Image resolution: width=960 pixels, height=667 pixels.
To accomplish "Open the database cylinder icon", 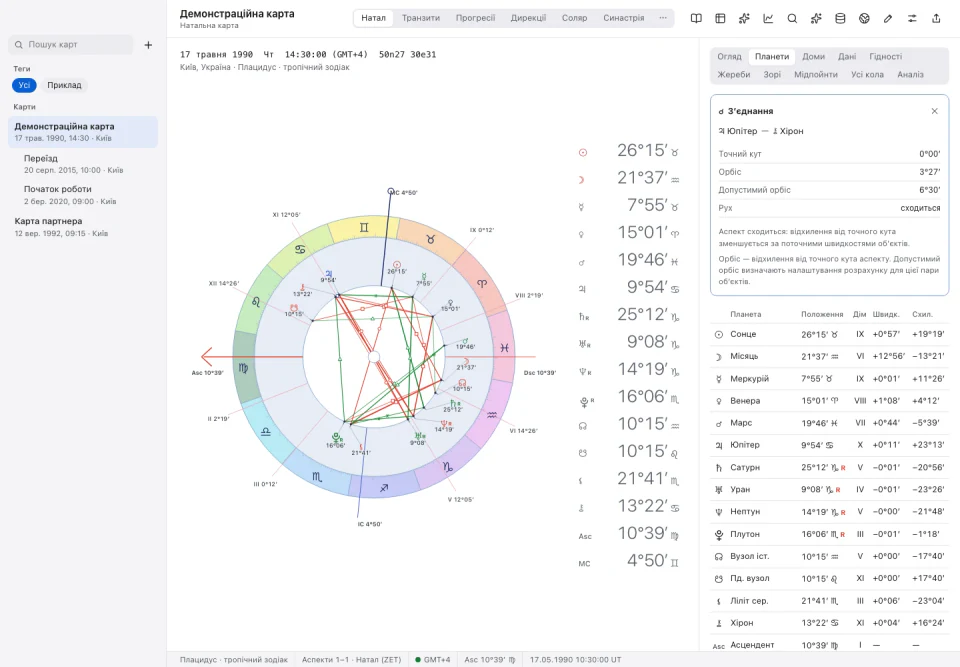I will (x=840, y=18).
